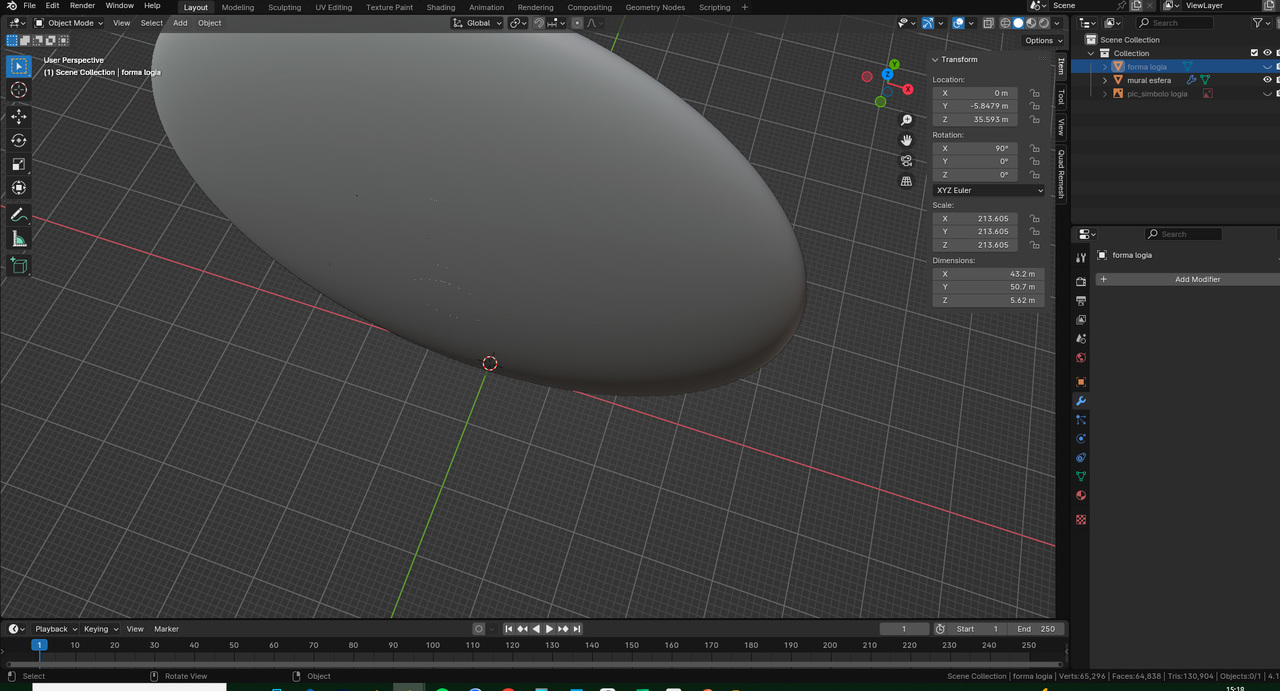The height and width of the screenshot is (691, 1280).
Task: Open the outliner filter dropdown
Action: (x=1261, y=23)
